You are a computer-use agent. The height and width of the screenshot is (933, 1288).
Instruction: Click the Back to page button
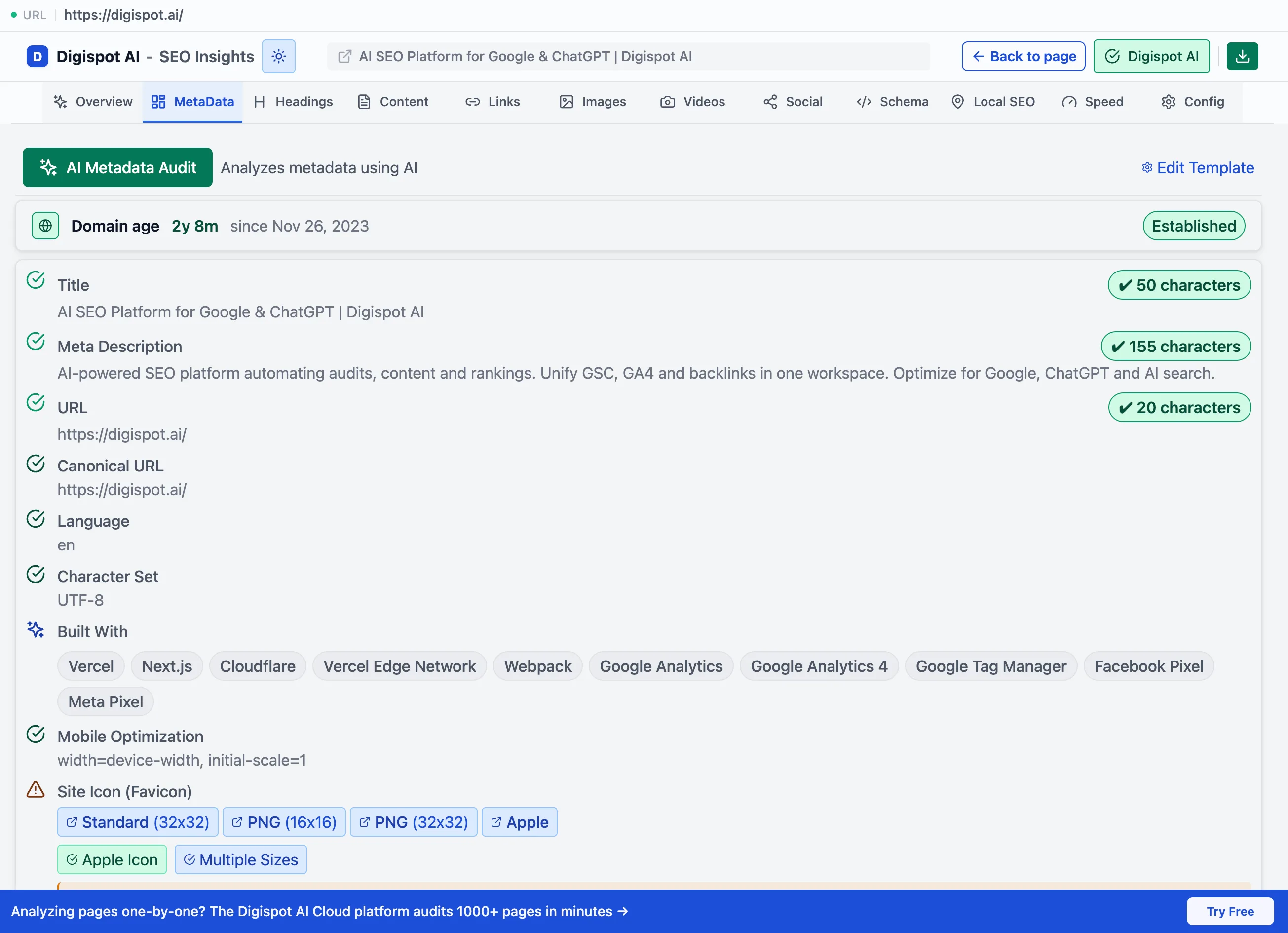(1023, 56)
